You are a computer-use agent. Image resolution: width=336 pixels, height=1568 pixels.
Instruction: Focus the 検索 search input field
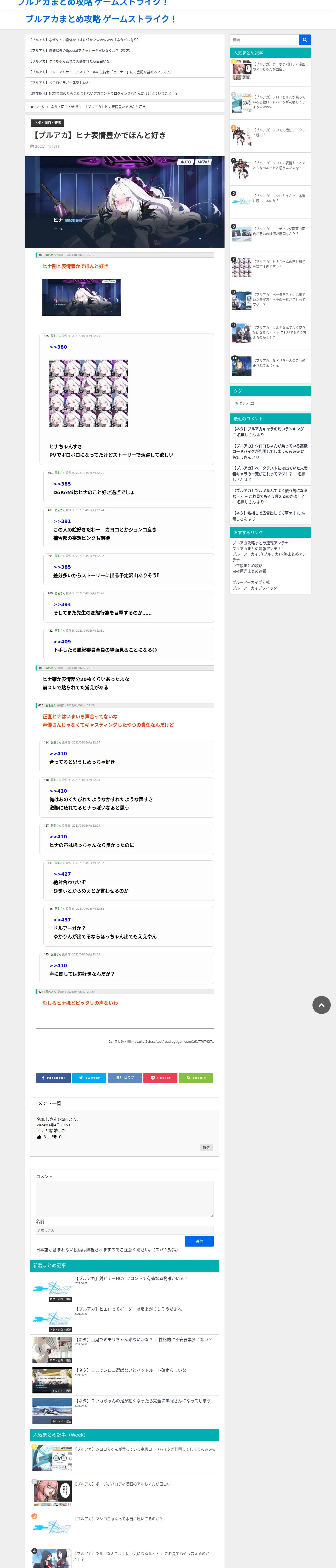tap(264, 39)
